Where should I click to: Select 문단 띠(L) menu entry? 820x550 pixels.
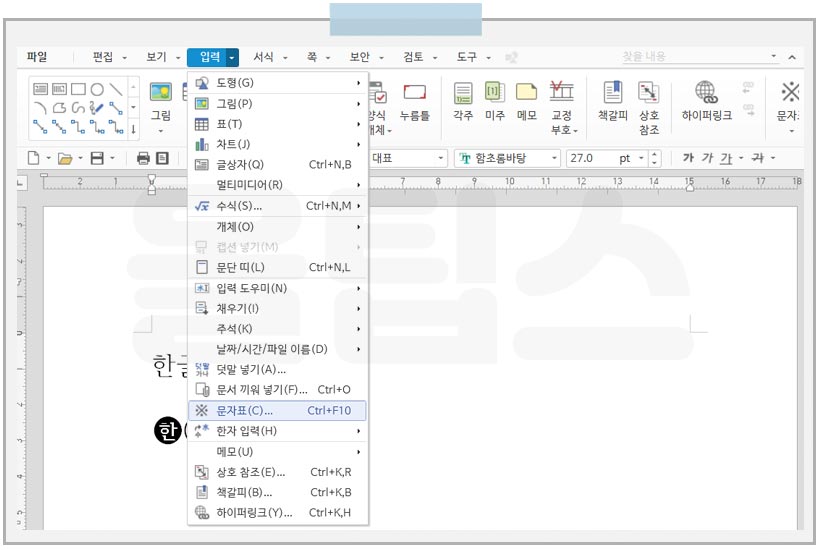coord(277,267)
